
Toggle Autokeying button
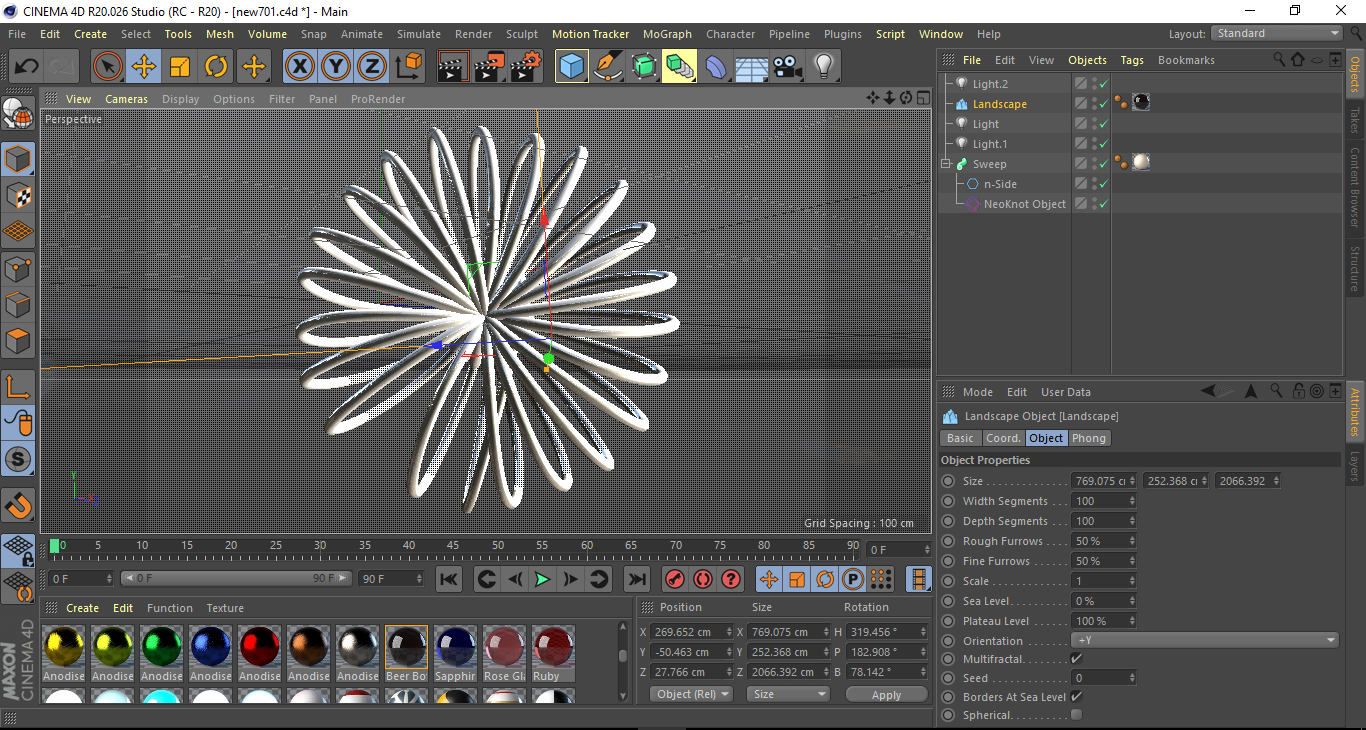click(703, 579)
